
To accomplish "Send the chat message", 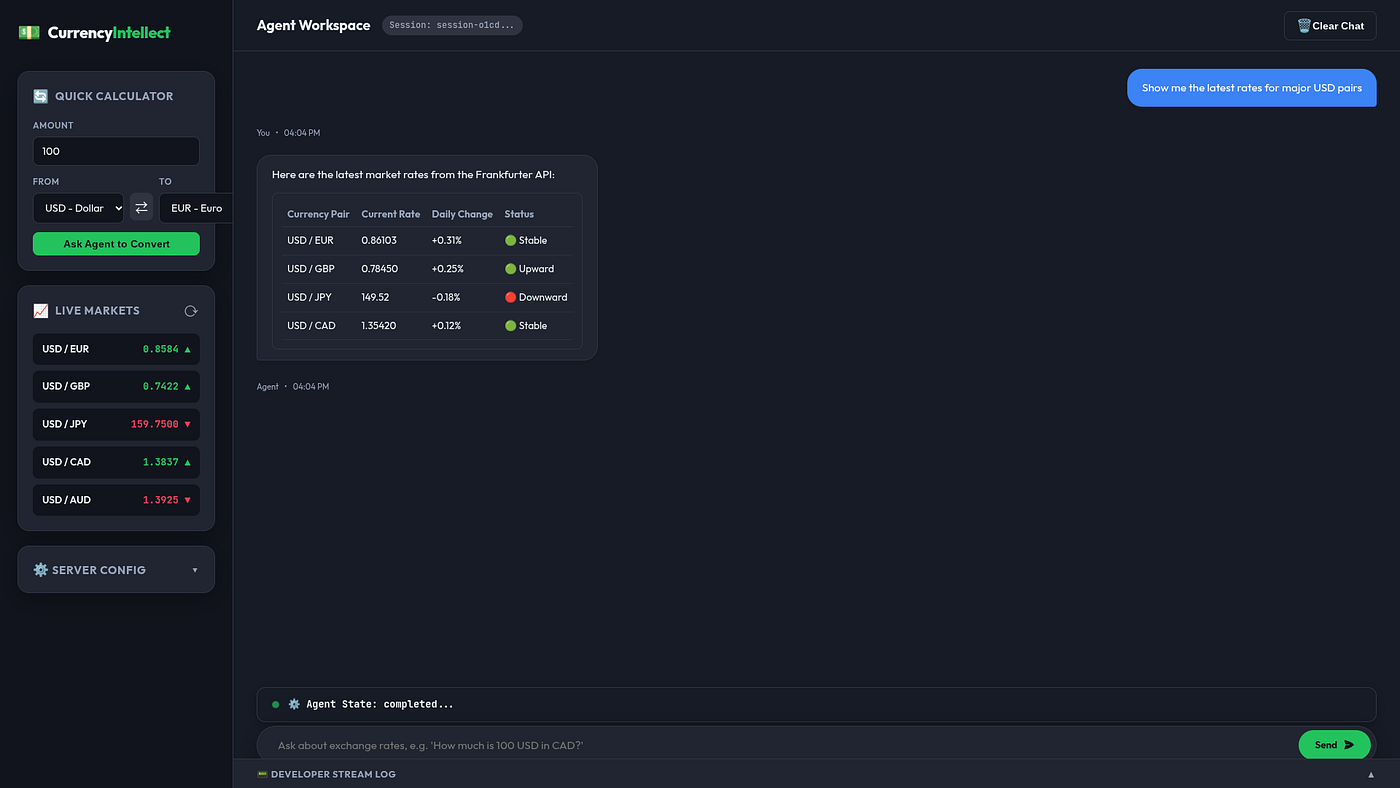I will tap(1334, 745).
